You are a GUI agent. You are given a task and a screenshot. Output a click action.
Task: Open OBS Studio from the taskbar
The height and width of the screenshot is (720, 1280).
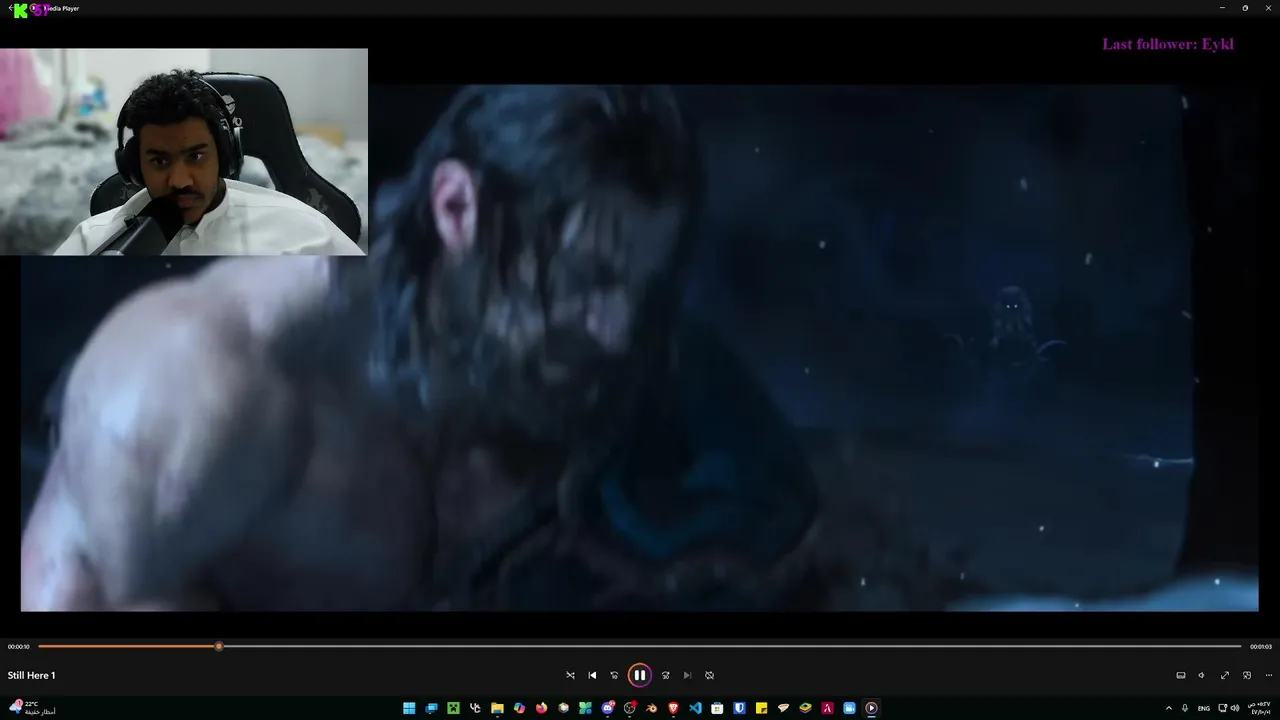point(629,708)
